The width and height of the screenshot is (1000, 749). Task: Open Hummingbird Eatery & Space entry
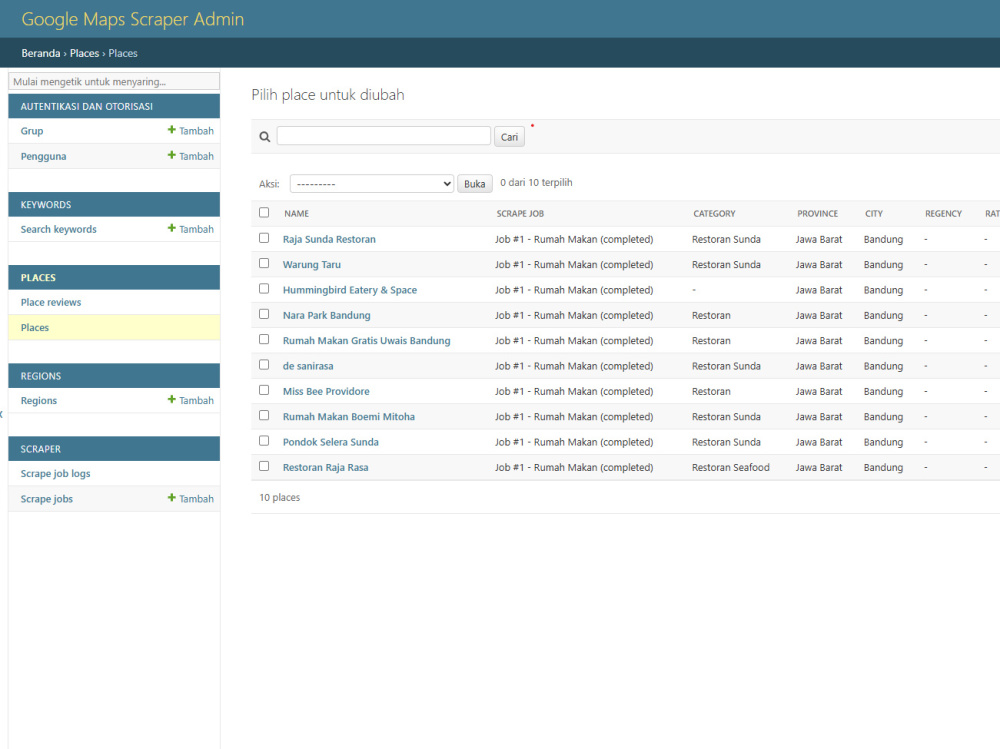tap(349, 290)
